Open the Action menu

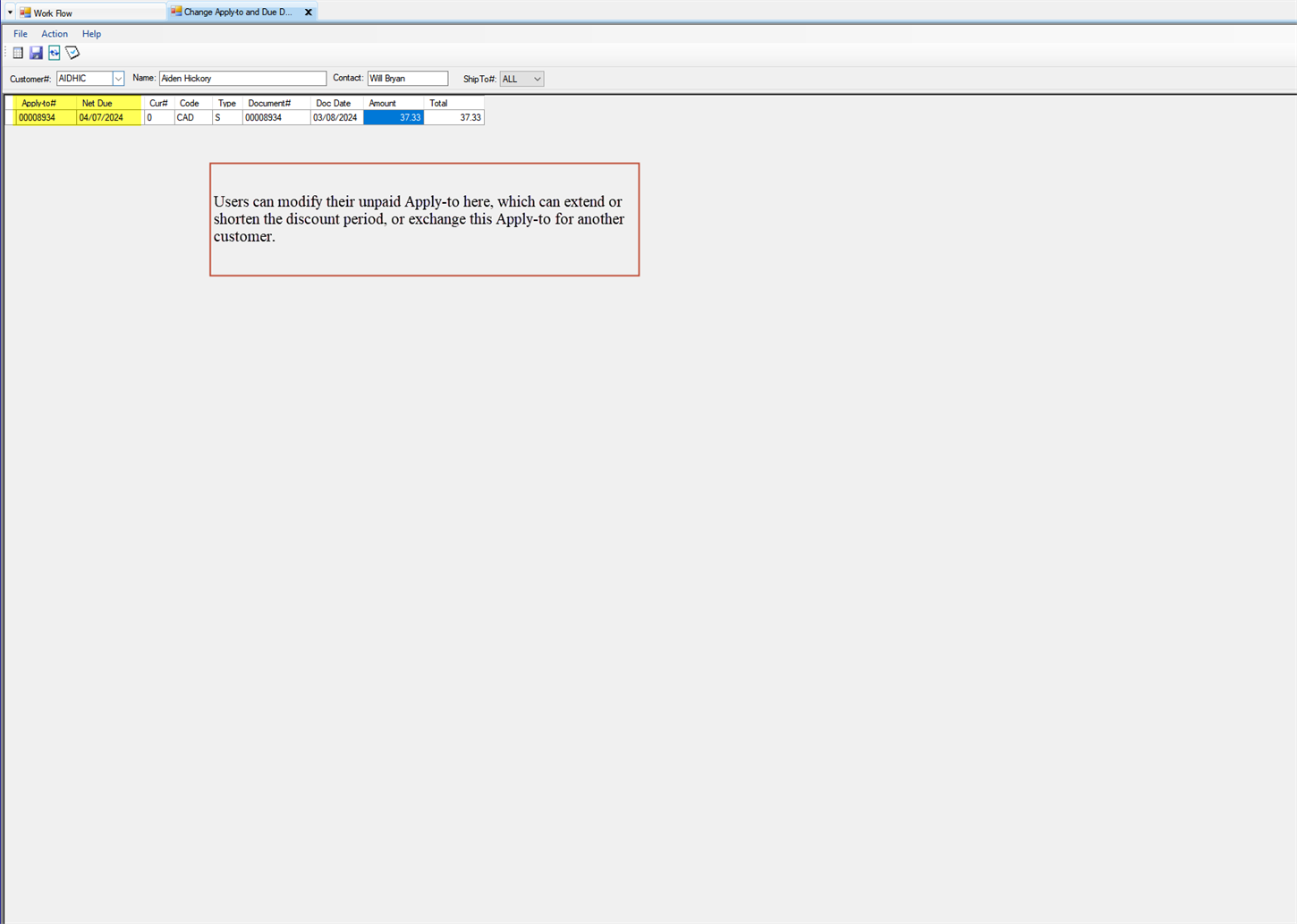coord(55,34)
